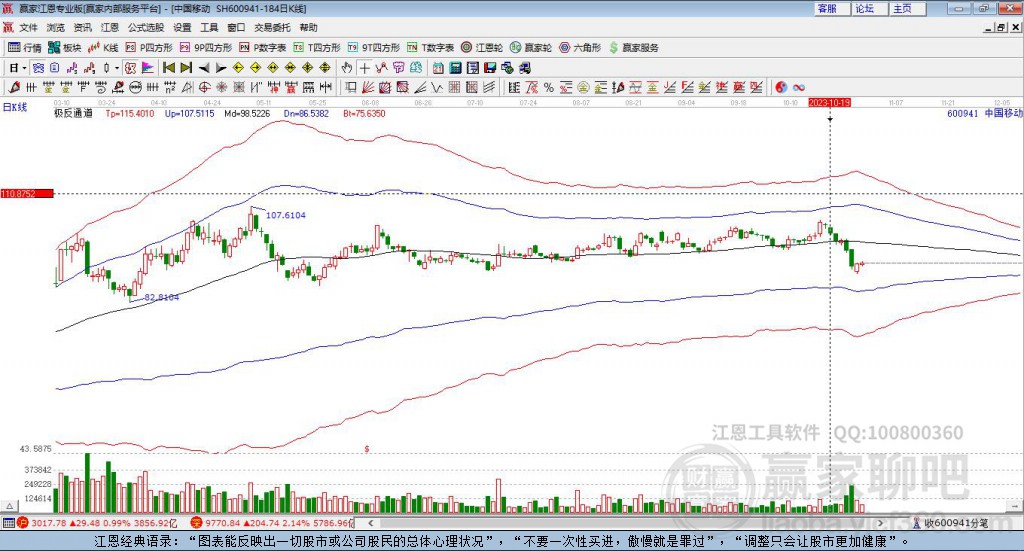This screenshot has height=551, width=1024.
Task: Open the 赢家轮 wheel tool
Action: [x=531, y=48]
